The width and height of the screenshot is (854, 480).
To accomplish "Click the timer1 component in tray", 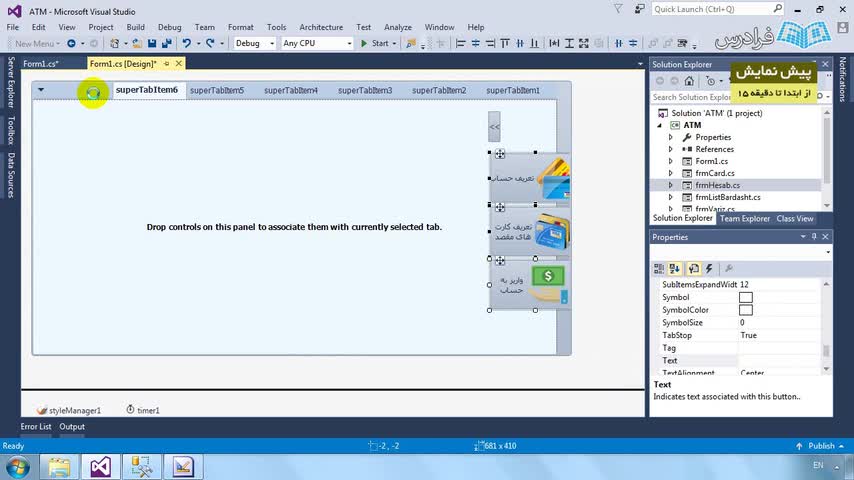I will click(x=143, y=410).
